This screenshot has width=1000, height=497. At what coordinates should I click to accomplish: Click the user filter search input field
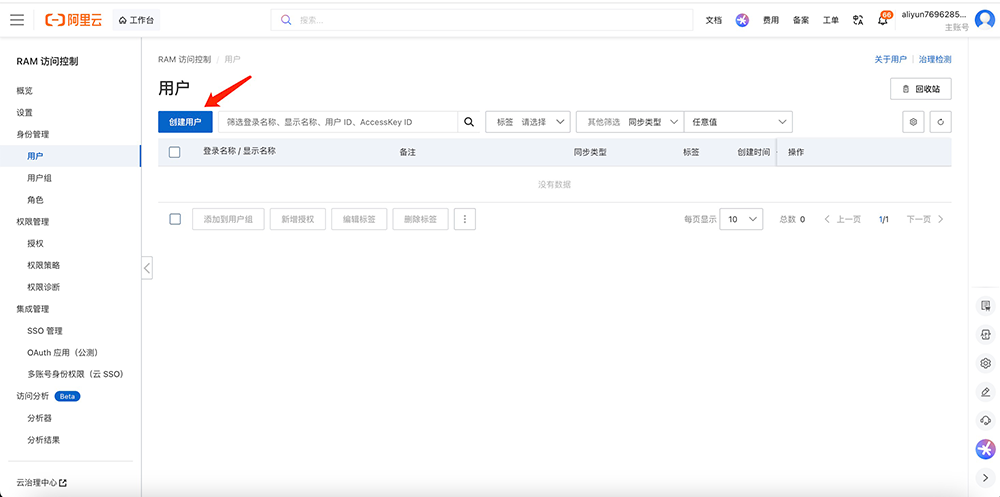pyautogui.click(x=338, y=122)
